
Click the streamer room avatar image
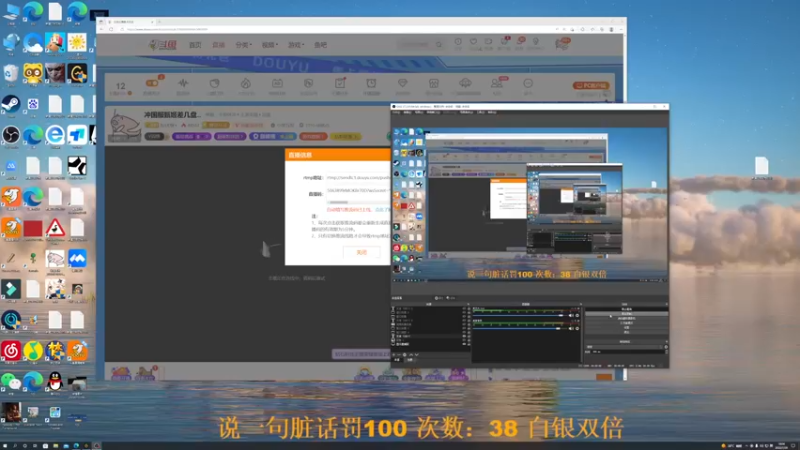click(124, 126)
